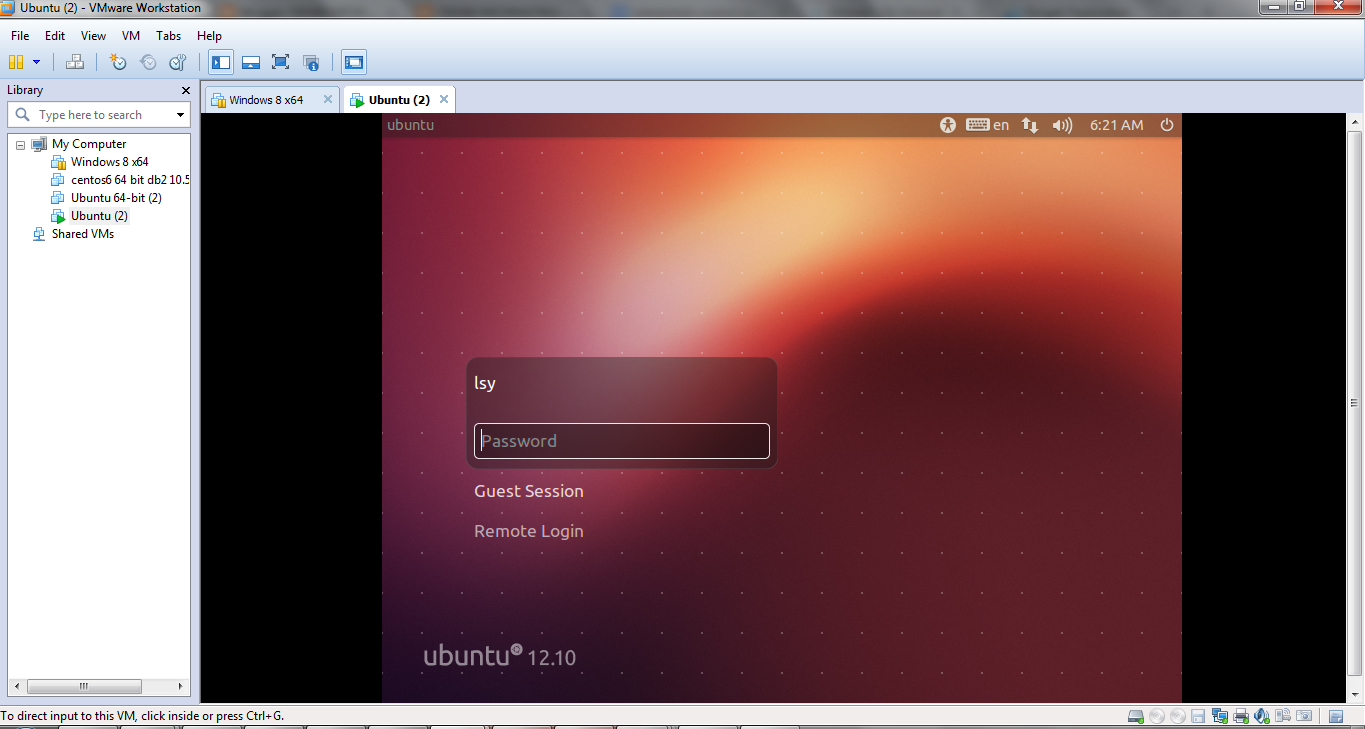Choose Remote Login on the login screen
1365x729 pixels.
(529, 531)
